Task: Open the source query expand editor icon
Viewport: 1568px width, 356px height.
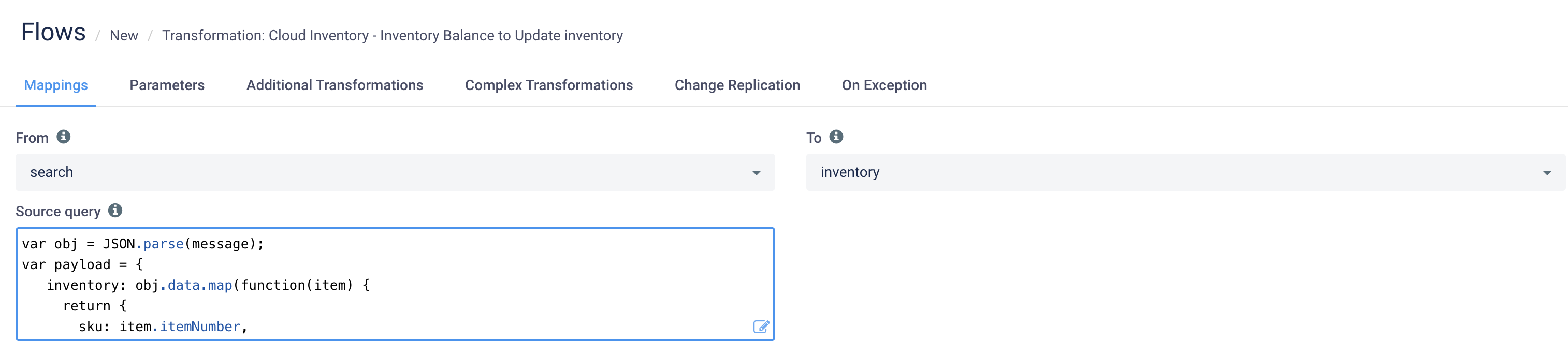Action: [761, 327]
